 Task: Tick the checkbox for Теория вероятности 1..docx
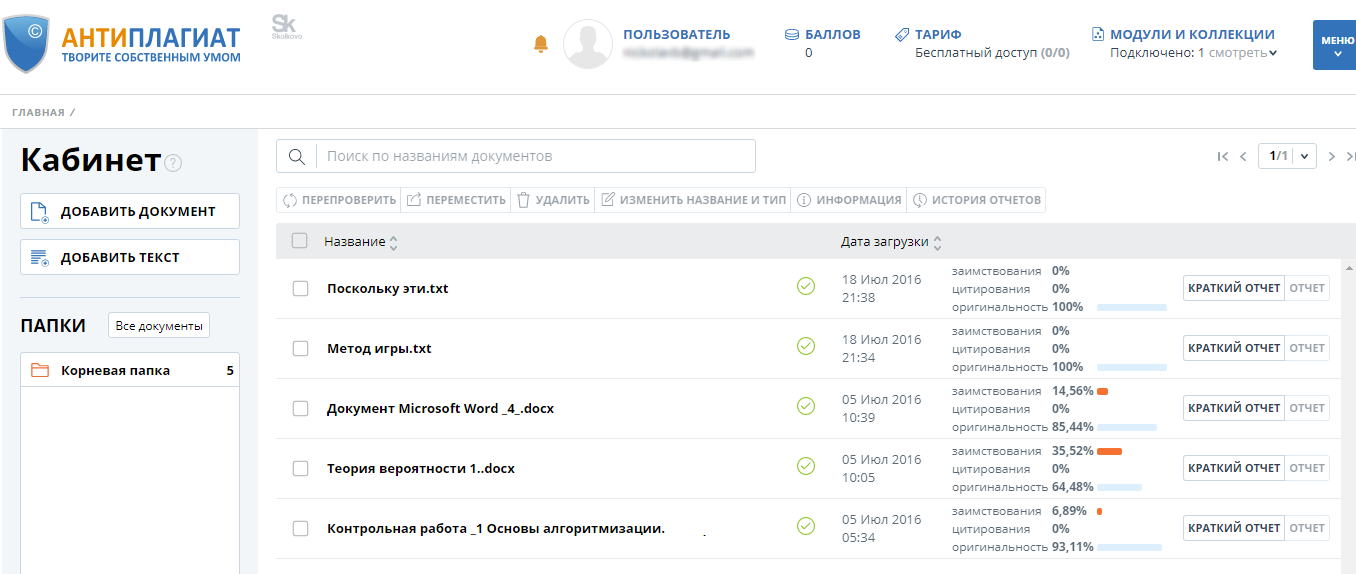(x=300, y=468)
